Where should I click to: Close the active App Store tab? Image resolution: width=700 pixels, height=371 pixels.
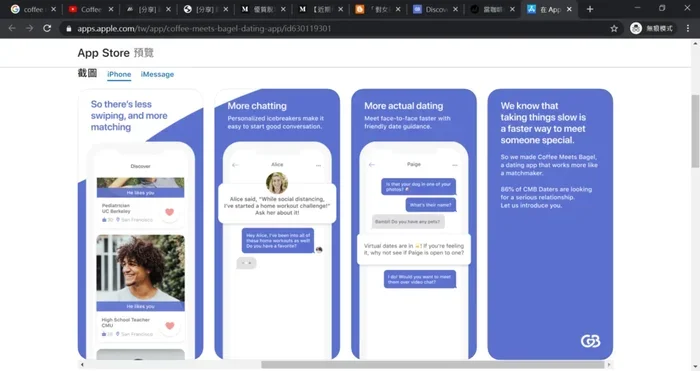pos(569,9)
